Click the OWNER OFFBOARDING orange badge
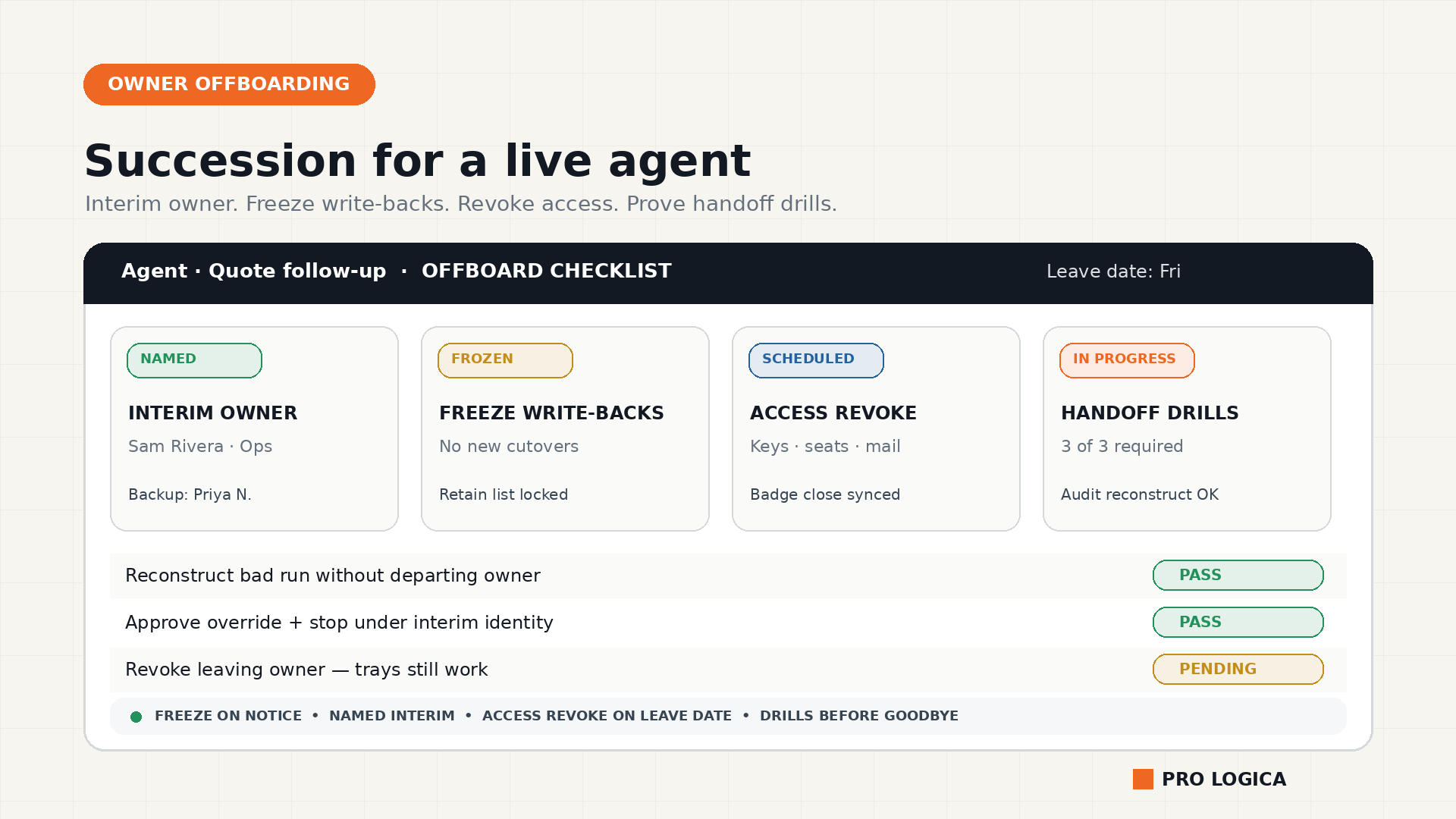 click(229, 84)
